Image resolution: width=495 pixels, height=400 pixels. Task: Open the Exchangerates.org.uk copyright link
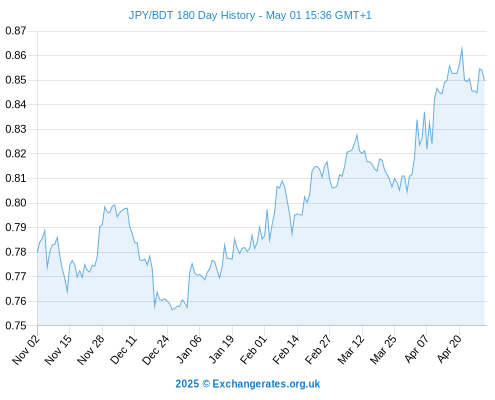coord(248,384)
